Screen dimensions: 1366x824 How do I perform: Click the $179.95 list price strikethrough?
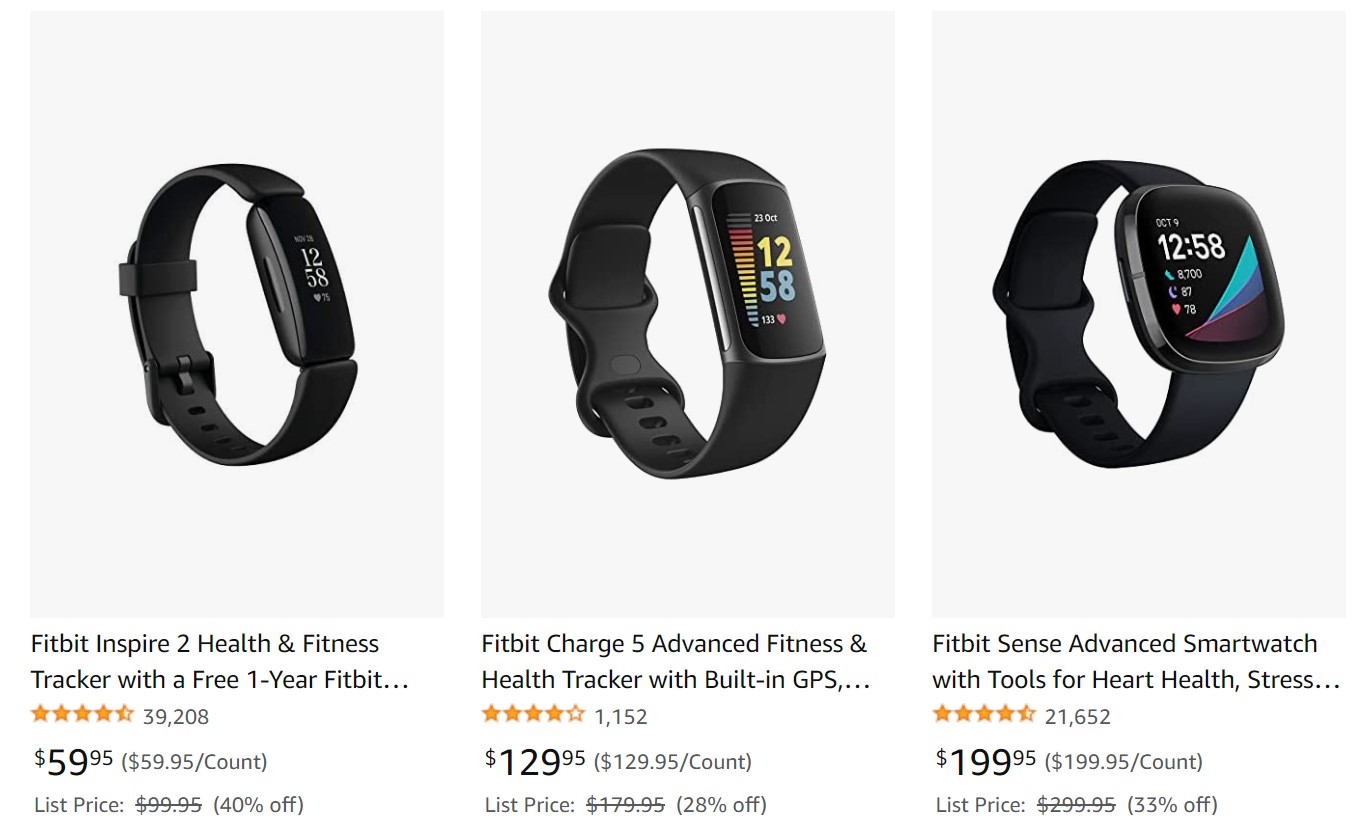click(626, 805)
